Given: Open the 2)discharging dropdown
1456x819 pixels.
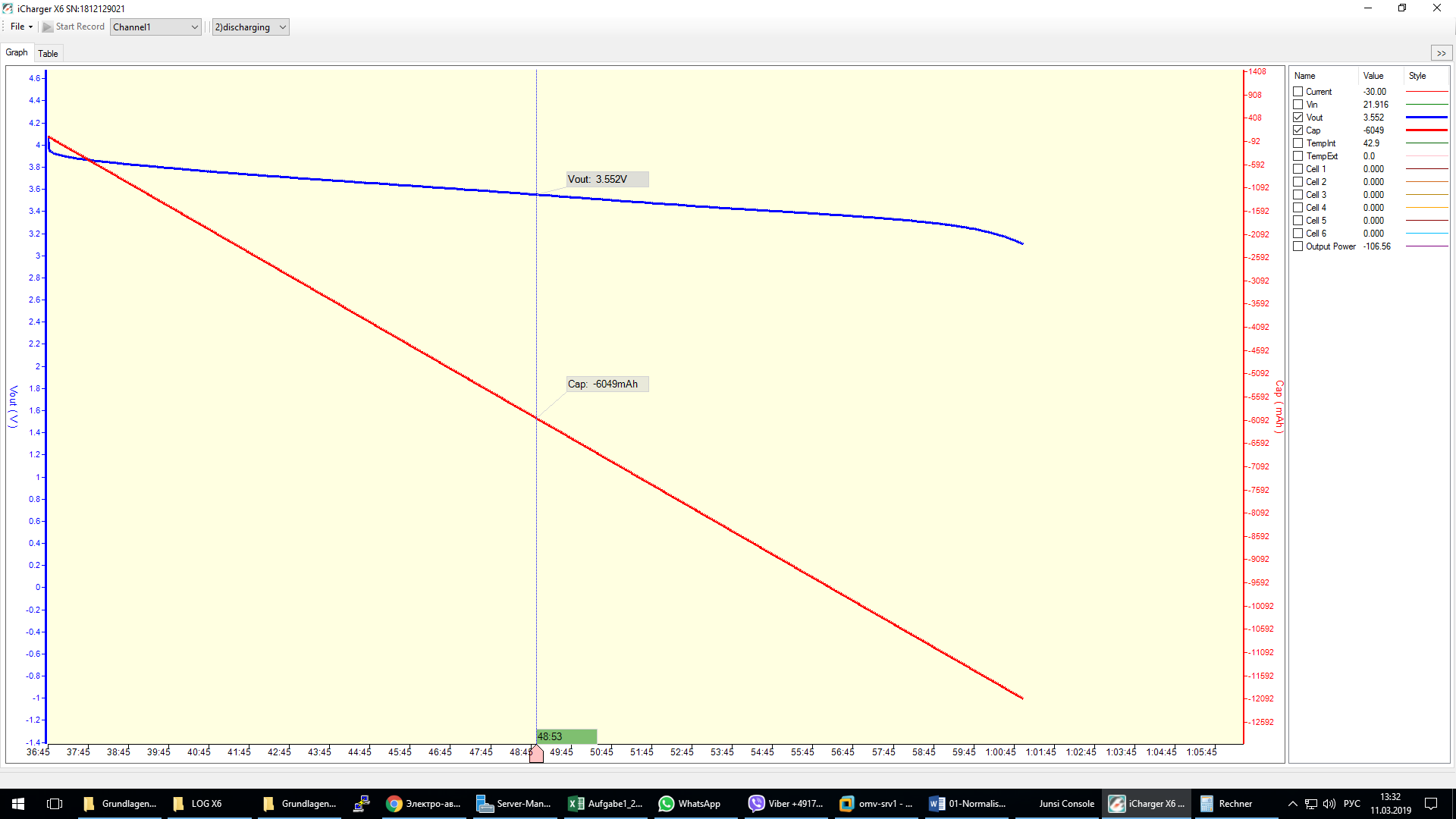Looking at the screenshot, I should tap(282, 27).
